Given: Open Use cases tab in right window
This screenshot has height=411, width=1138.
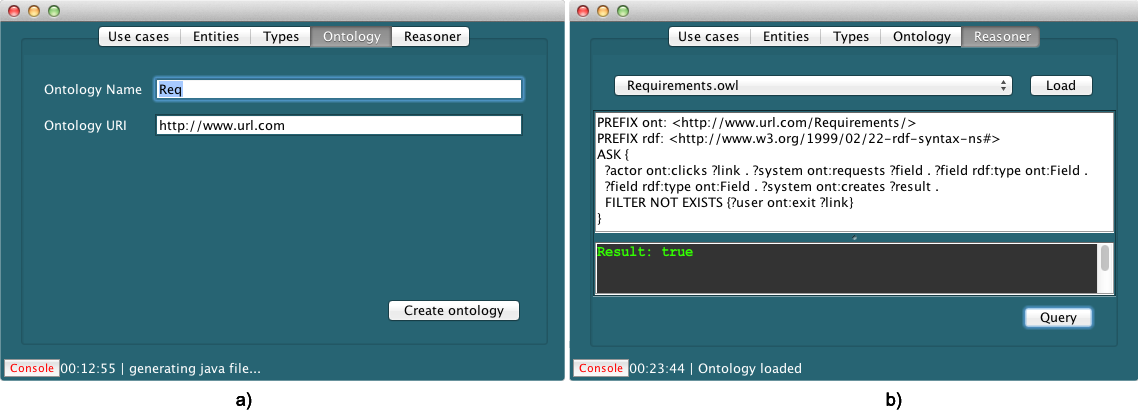Looking at the screenshot, I should point(709,37).
